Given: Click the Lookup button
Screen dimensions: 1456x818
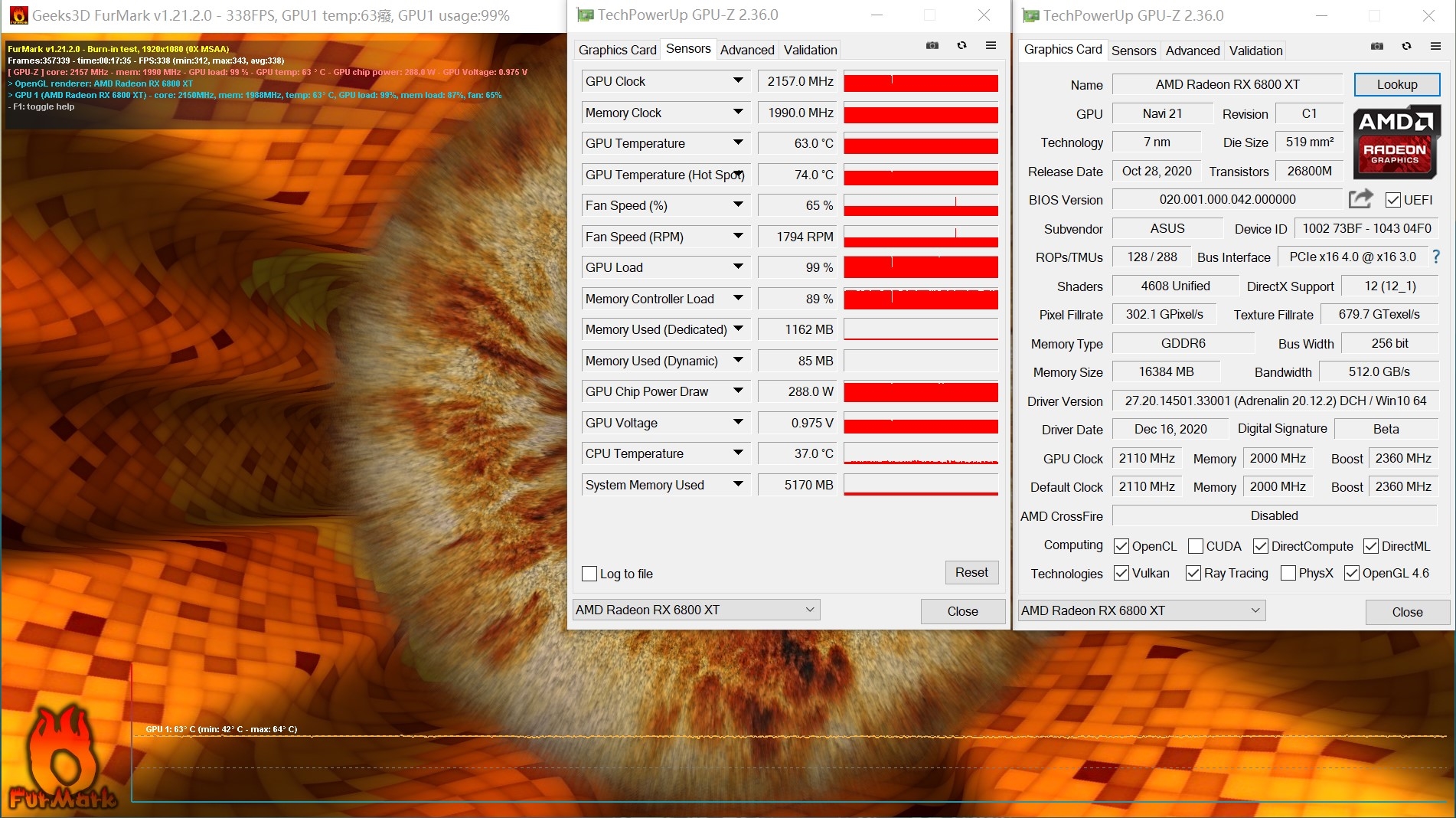Looking at the screenshot, I should (x=1397, y=84).
